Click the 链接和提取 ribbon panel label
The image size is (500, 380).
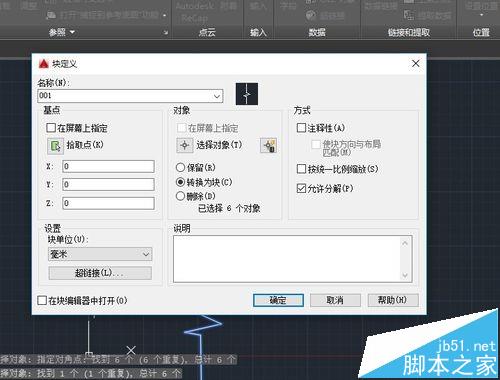point(409,32)
